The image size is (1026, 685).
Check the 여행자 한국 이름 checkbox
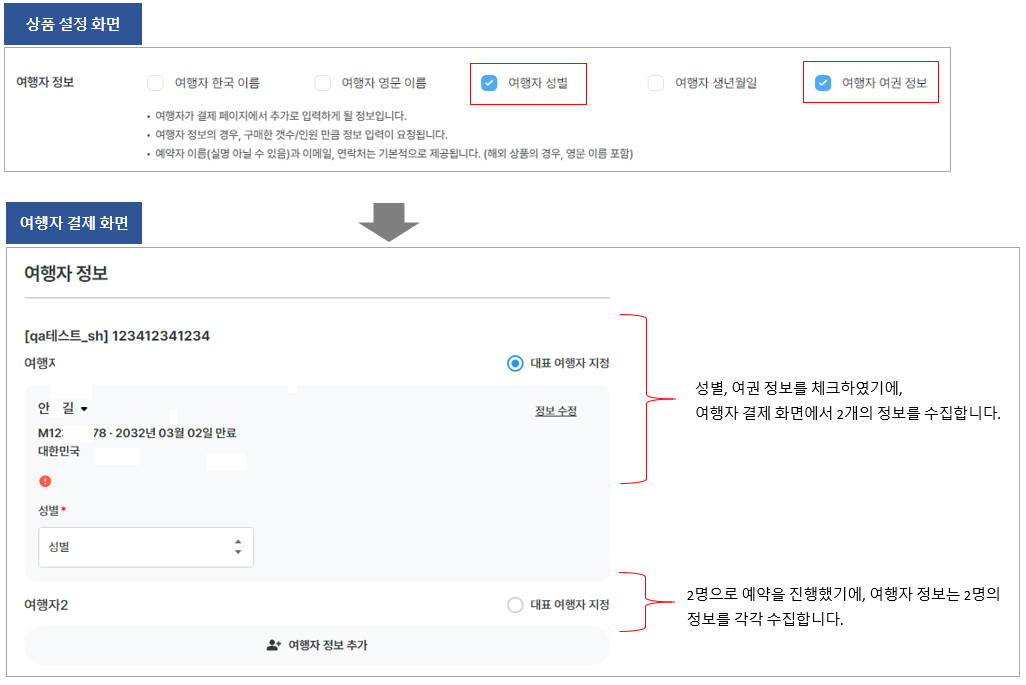(155, 83)
